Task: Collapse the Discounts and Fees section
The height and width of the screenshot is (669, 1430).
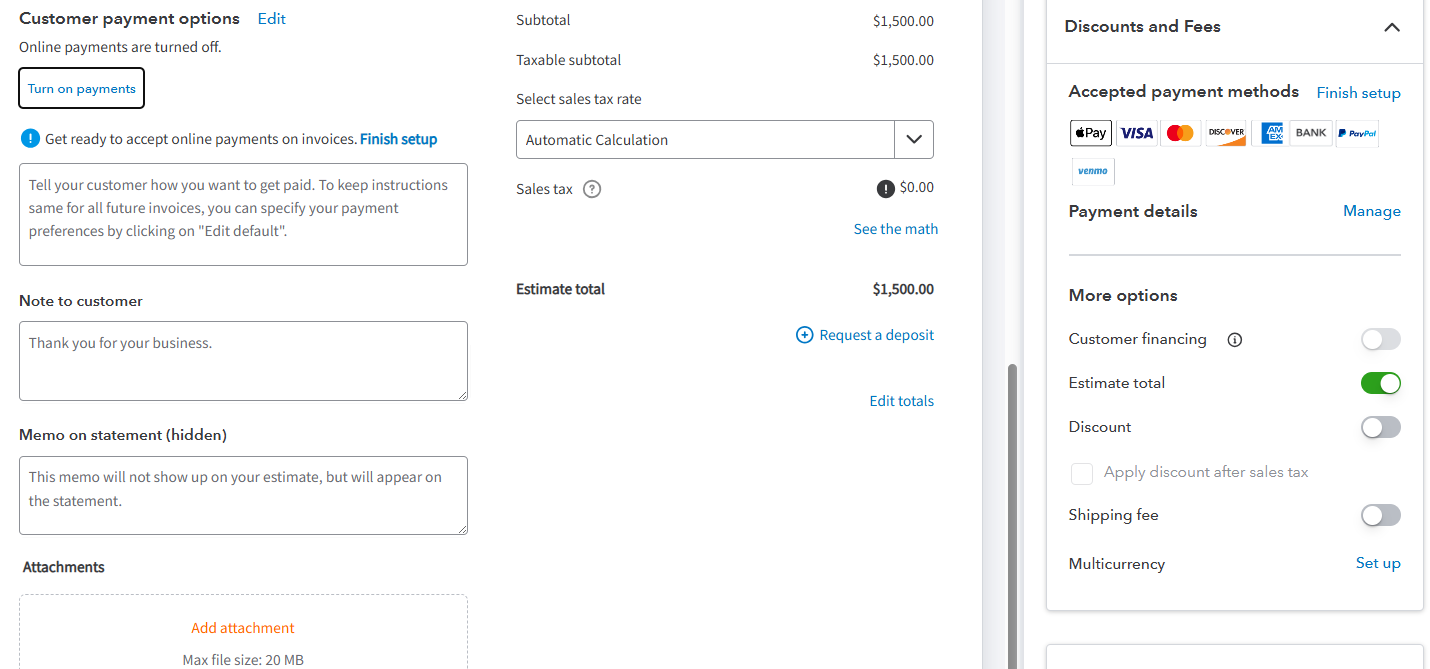Action: (1391, 28)
